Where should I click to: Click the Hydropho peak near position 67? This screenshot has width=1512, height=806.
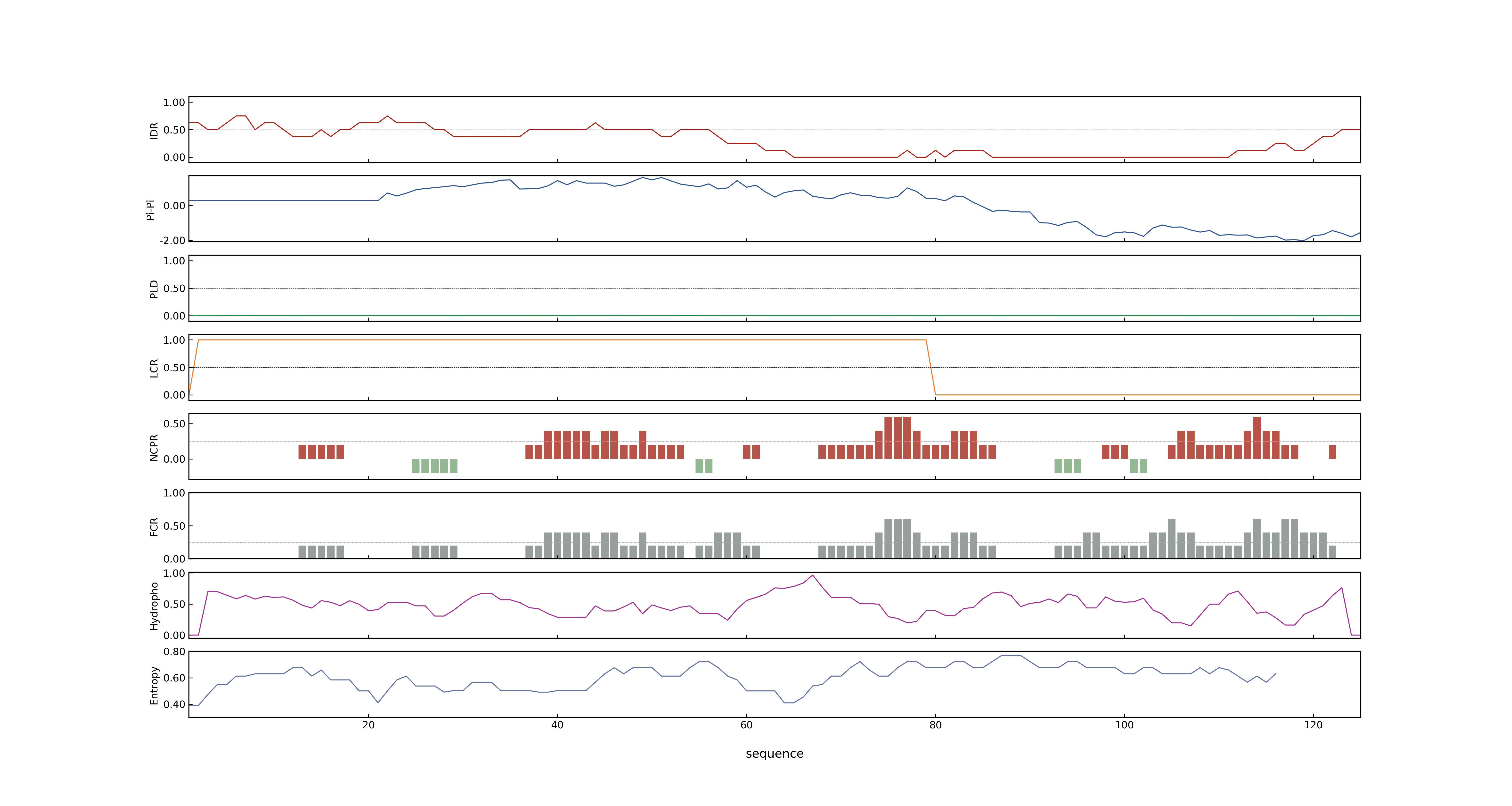813,576
